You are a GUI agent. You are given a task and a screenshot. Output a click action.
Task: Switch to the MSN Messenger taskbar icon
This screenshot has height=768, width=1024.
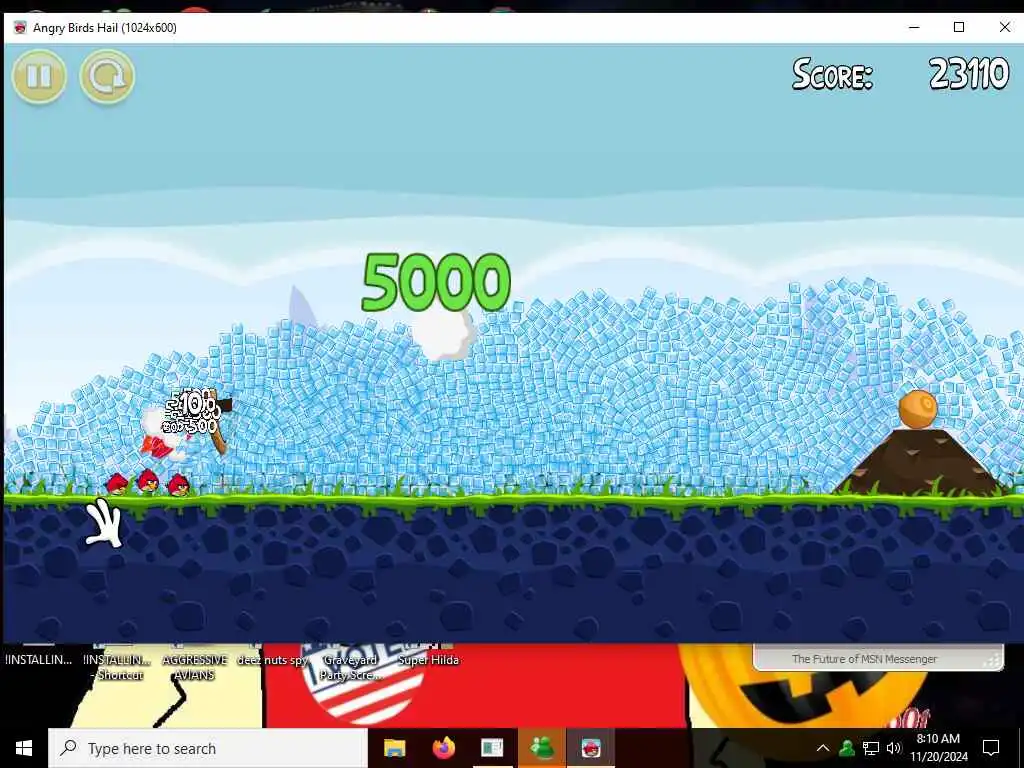(x=542, y=748)
